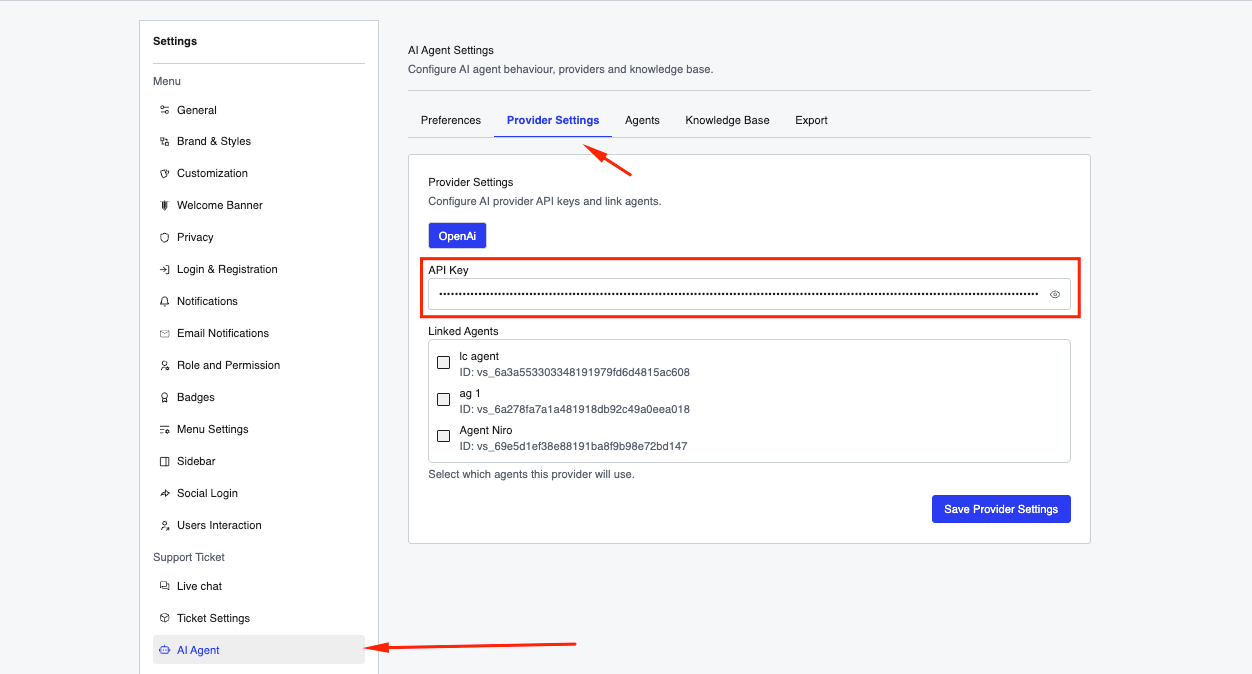The image size is (1252, 674).
Task: Click the General sliders icon in sidebar
Action: click(165, 110)
